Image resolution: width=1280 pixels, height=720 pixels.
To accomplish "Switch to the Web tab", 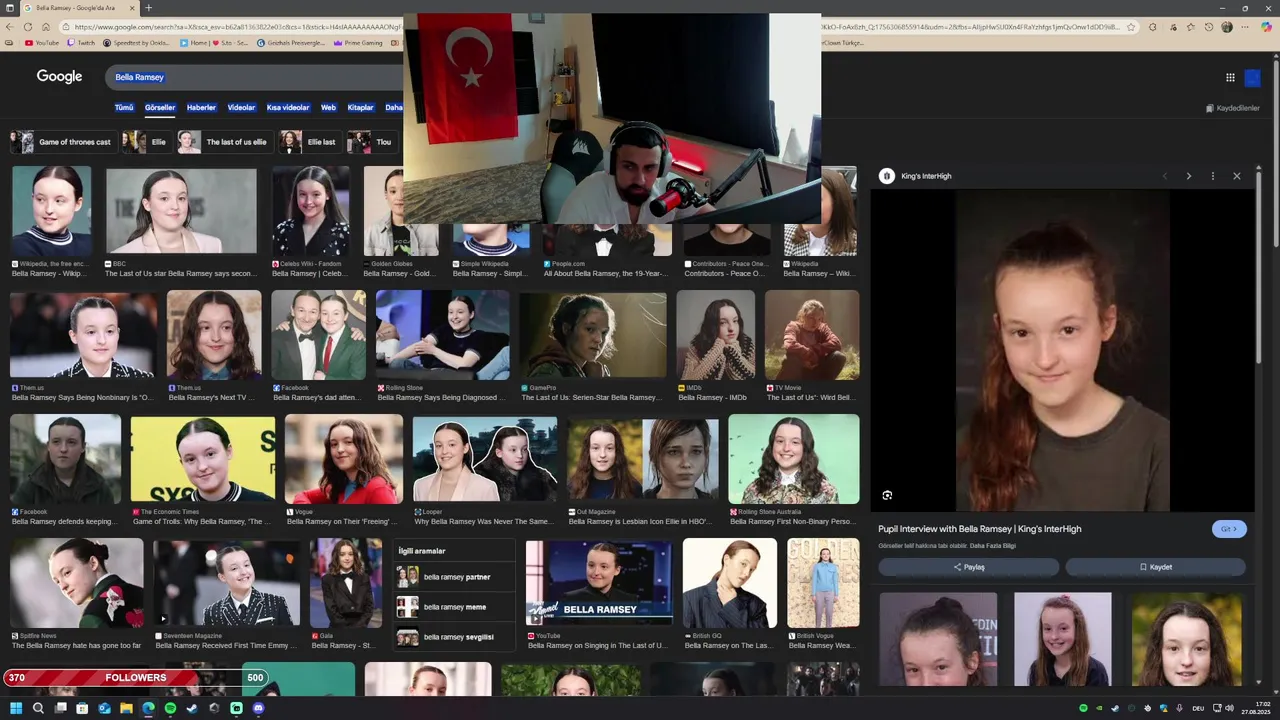I will (x=328, y=107).
